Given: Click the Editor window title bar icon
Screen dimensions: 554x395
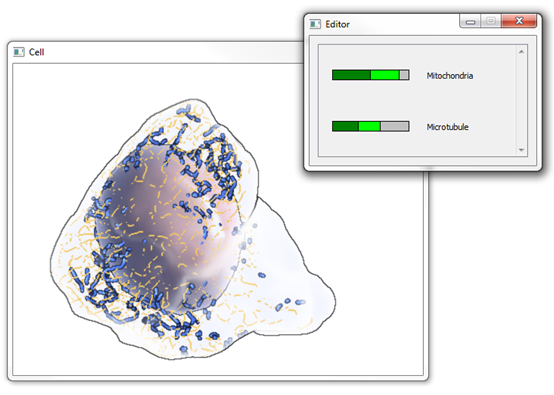Looking at the screenshot, I should pos(315,24).
